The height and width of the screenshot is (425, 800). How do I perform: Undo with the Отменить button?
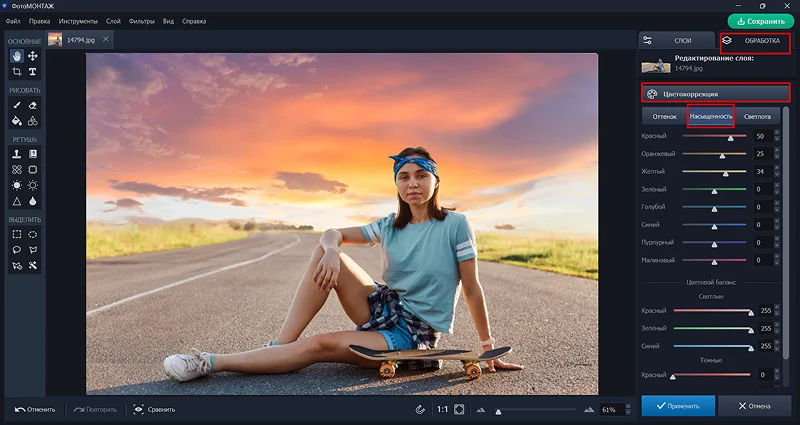click(35, 410)
